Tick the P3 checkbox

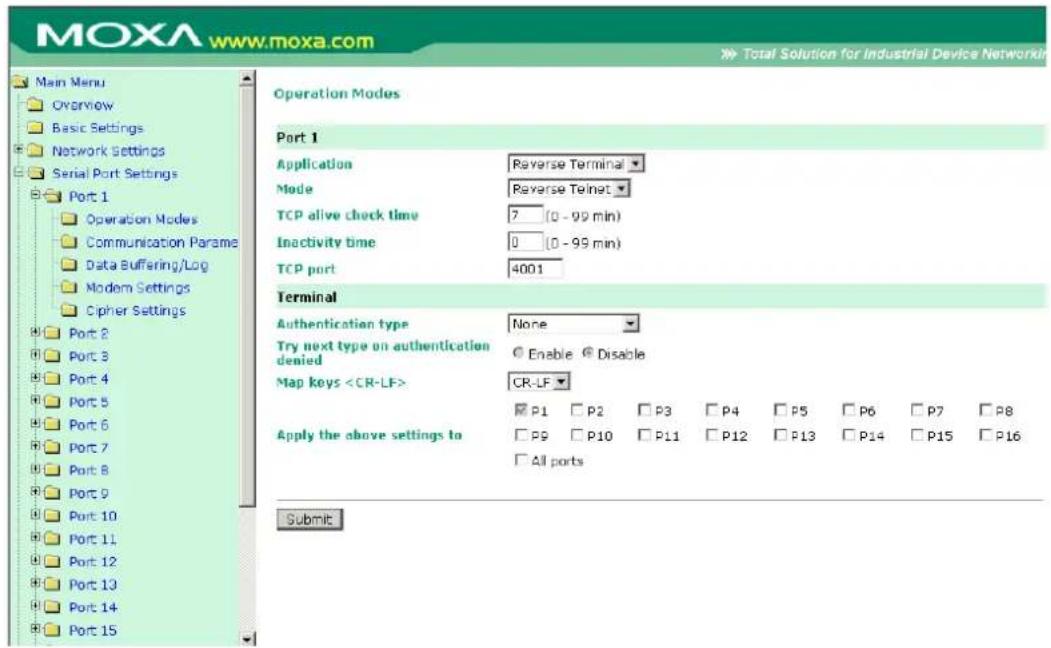(x=645, y=409)
